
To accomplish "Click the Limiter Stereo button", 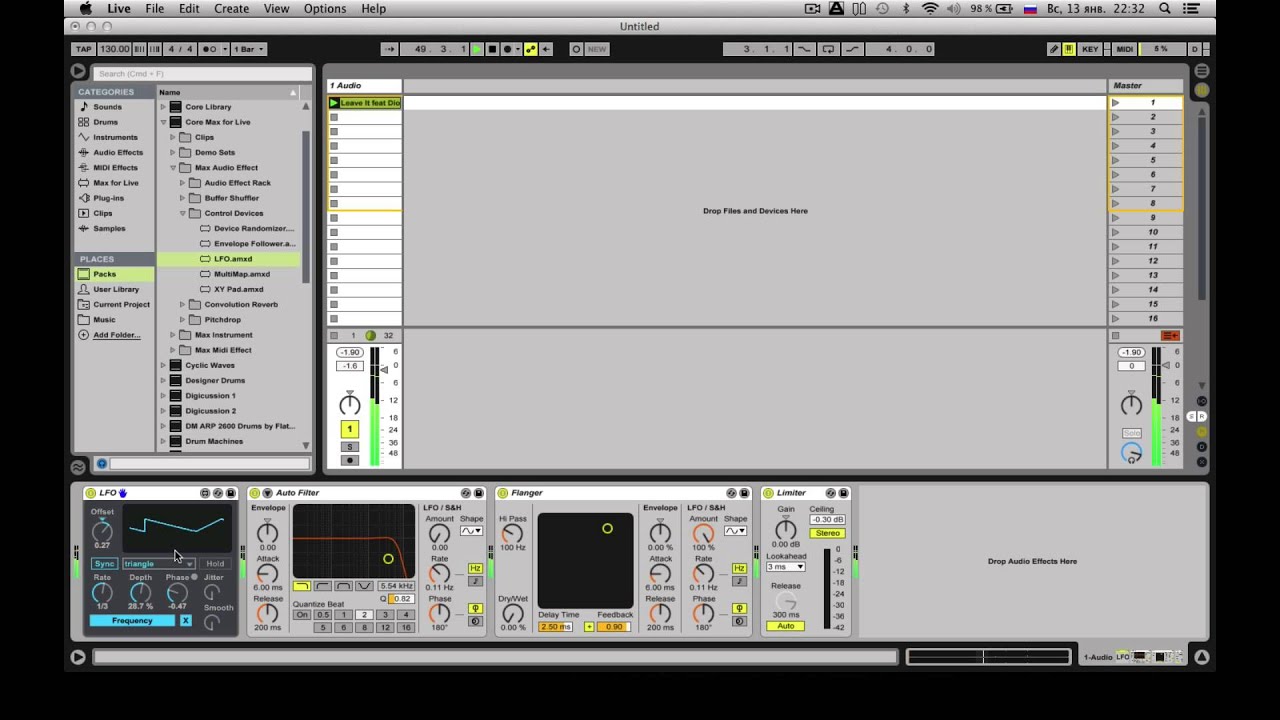I will click(828, 534).
